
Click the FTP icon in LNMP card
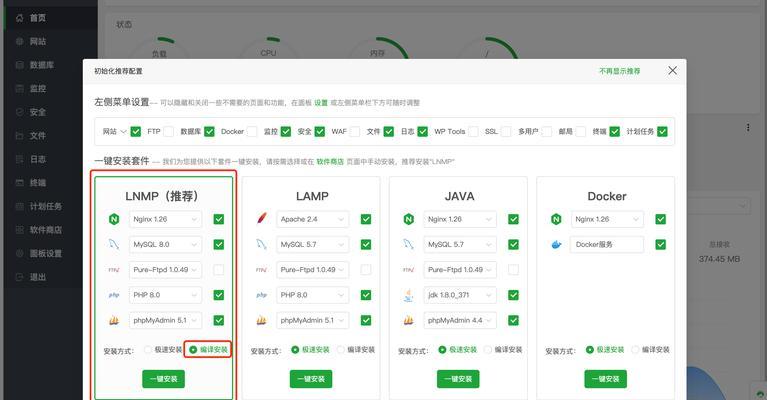(114, 269)
